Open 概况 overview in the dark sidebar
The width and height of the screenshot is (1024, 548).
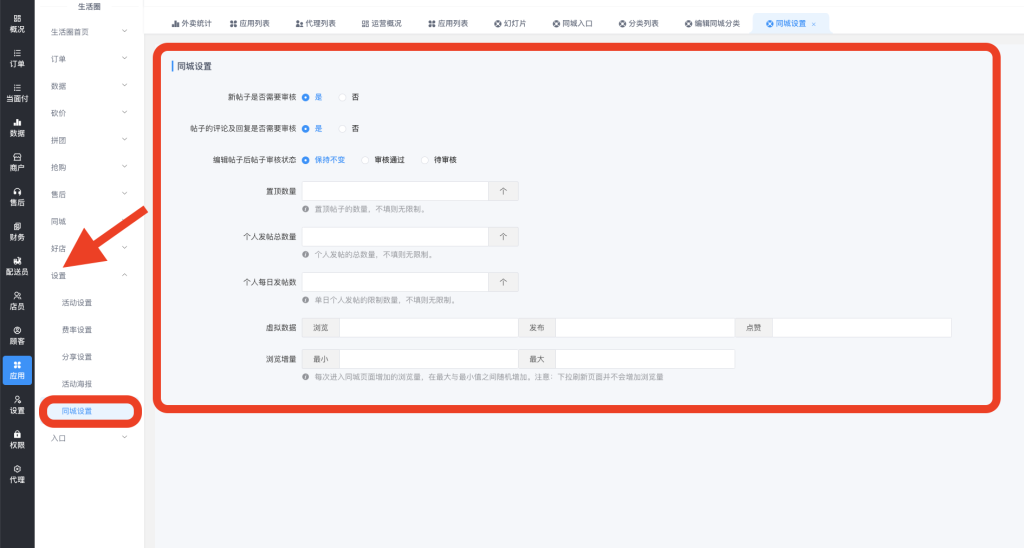pos(17,23)
